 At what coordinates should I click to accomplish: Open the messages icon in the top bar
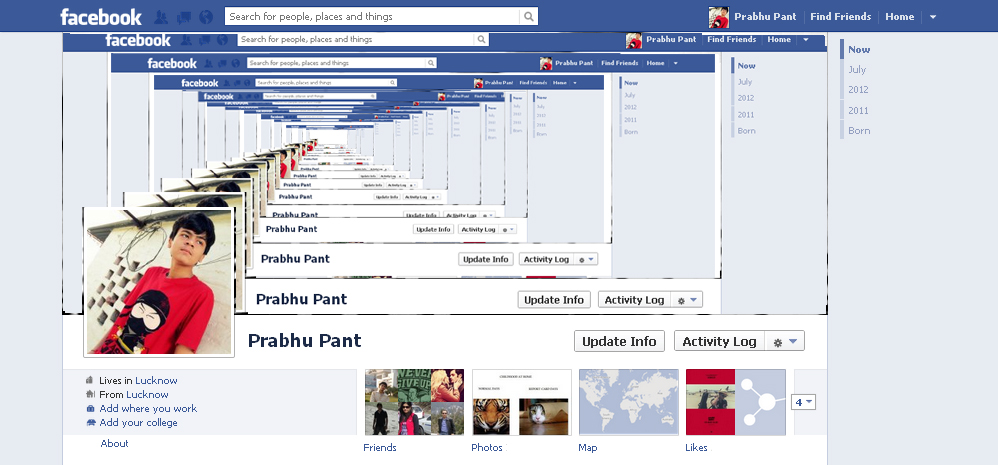coord(184,17)
